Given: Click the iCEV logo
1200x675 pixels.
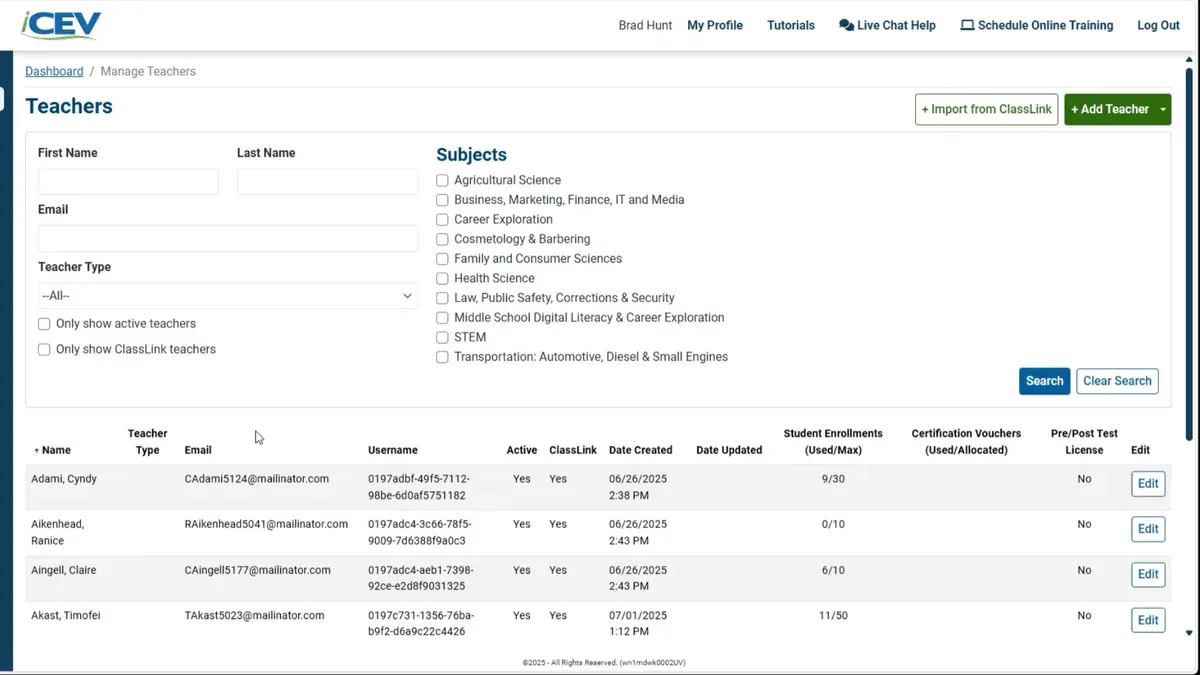Looking at the screenshot, I should pos(61,25).
